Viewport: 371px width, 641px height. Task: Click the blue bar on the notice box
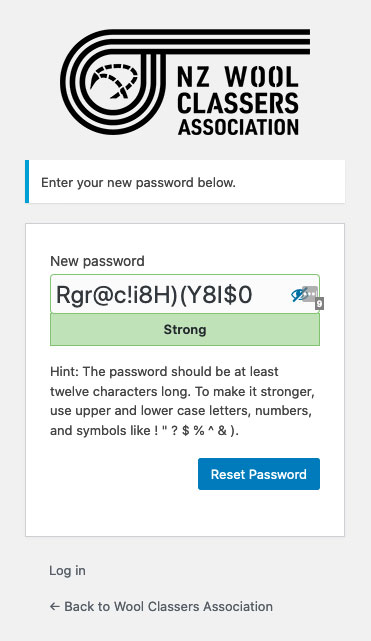pyautogui.click(x=27, y=182)
